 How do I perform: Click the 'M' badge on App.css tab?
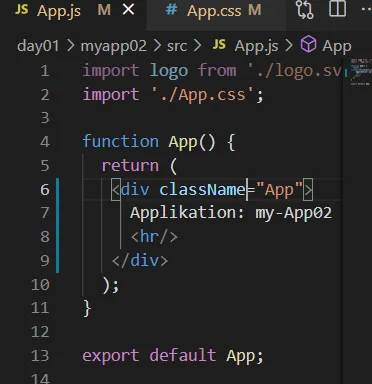click(x=255, y=10)
